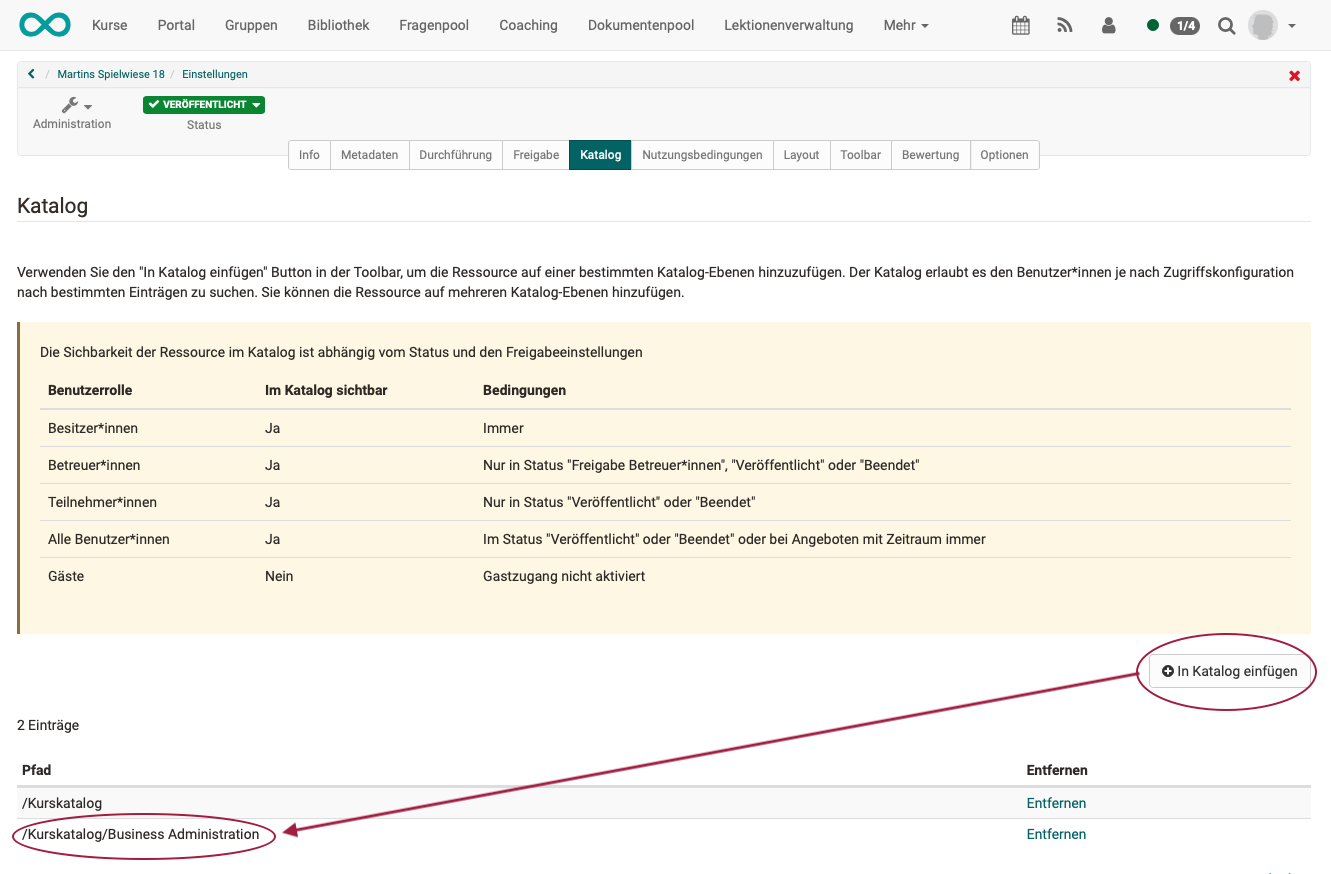Remove the Business Administration catalog entry
The image size is (1331, 874).
(x=1055, y=834)
